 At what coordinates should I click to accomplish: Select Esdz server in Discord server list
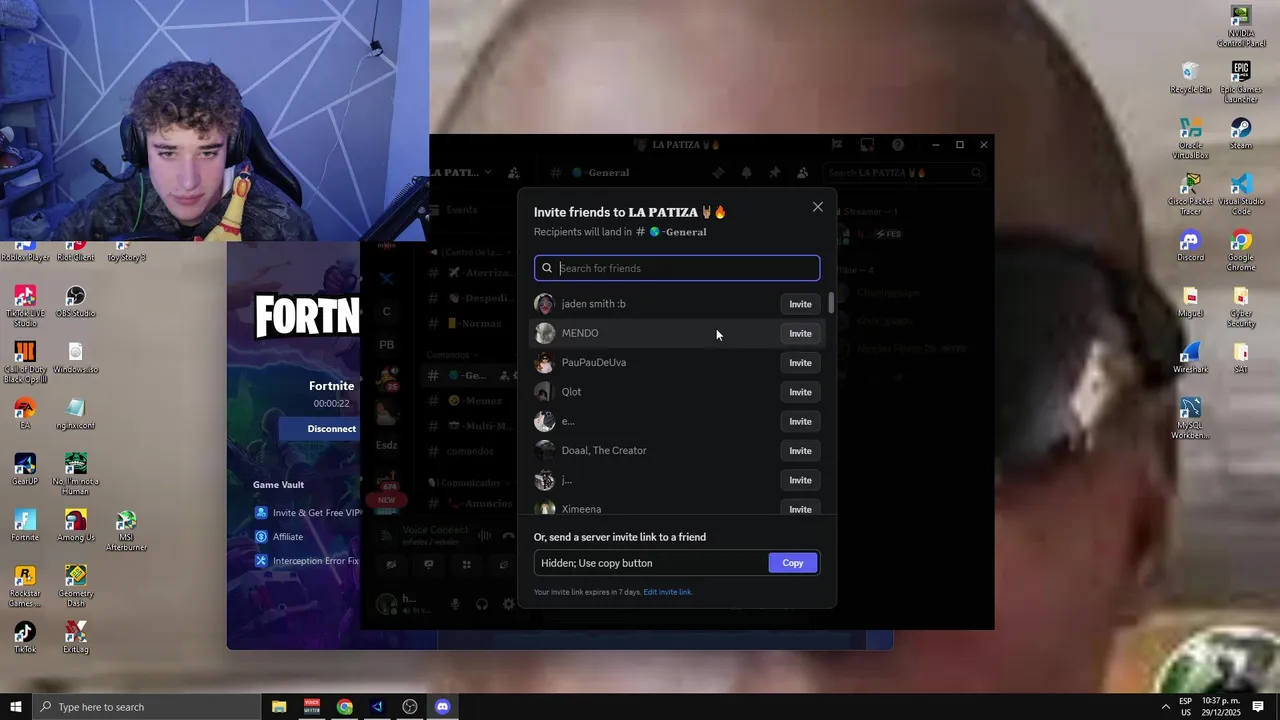386,445
